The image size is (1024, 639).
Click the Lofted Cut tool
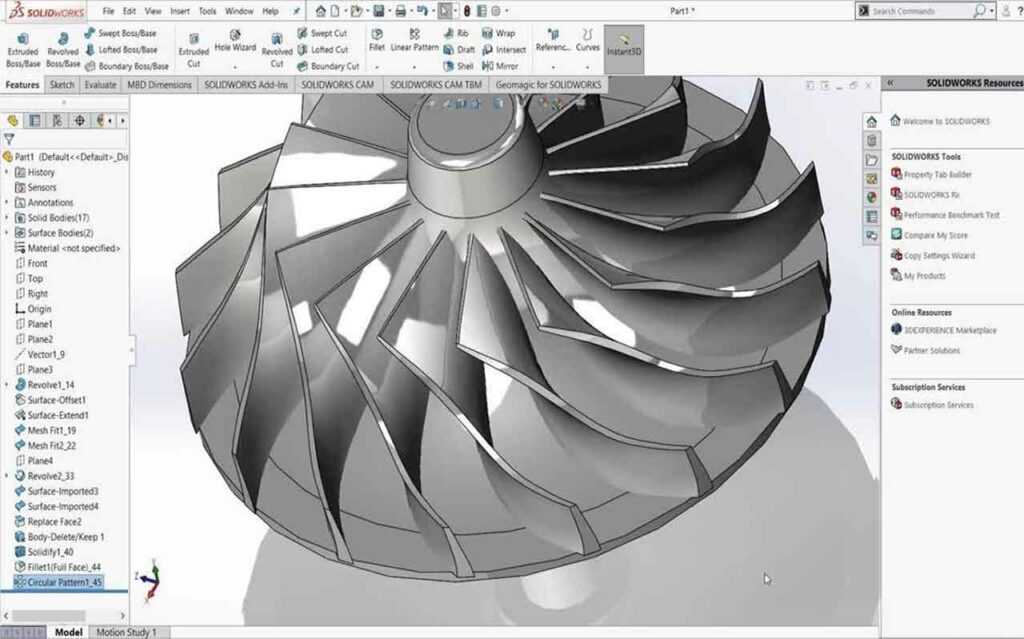click(323, 50)
